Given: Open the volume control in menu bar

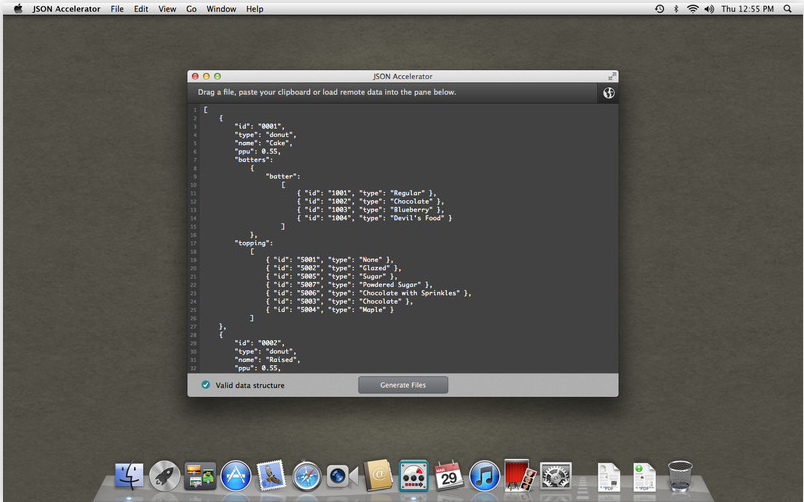Looking at the screenshot, I should 709,9.
